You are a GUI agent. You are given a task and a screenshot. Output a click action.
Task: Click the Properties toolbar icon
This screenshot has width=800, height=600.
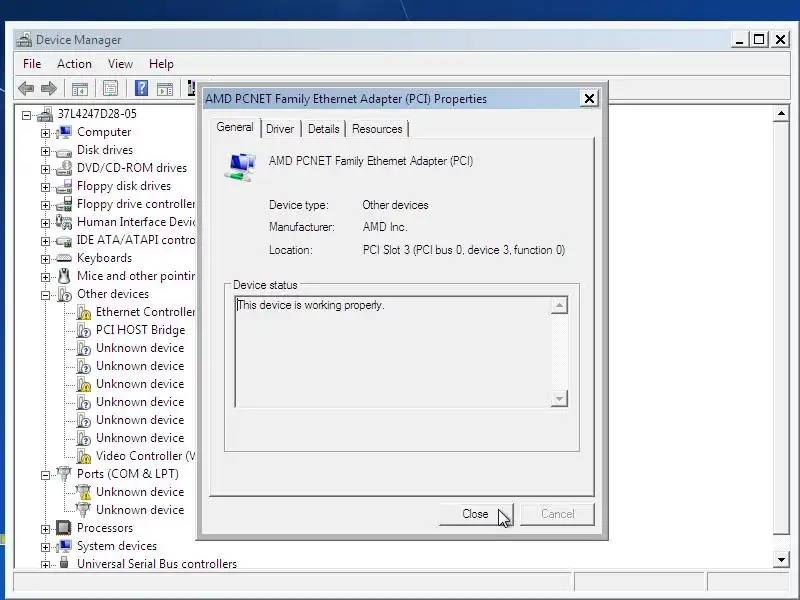click(x=110, y=89)
